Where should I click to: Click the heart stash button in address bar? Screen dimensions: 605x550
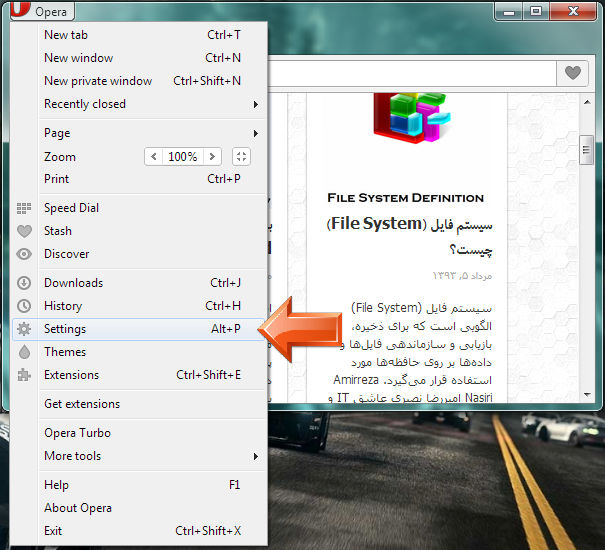(573, 73)
